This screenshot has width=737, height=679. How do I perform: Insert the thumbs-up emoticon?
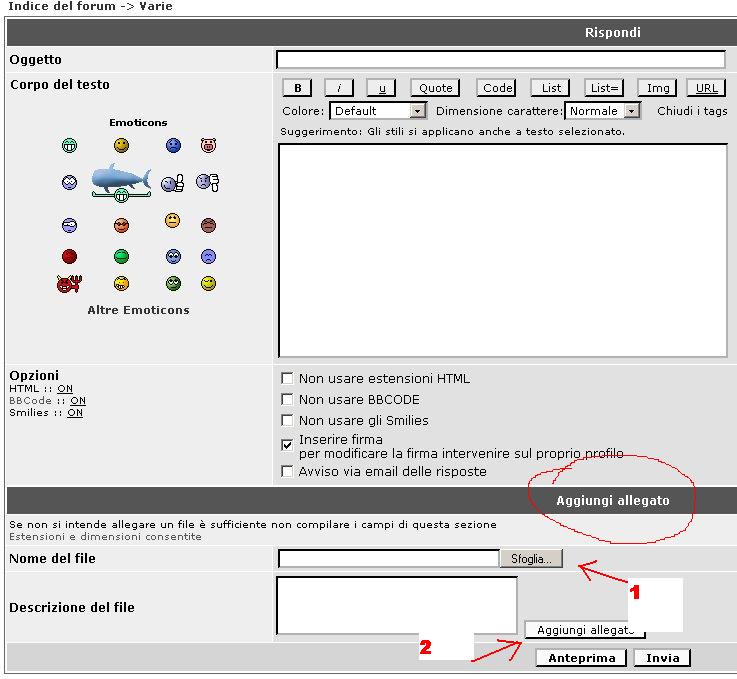[x=173, y=183]
